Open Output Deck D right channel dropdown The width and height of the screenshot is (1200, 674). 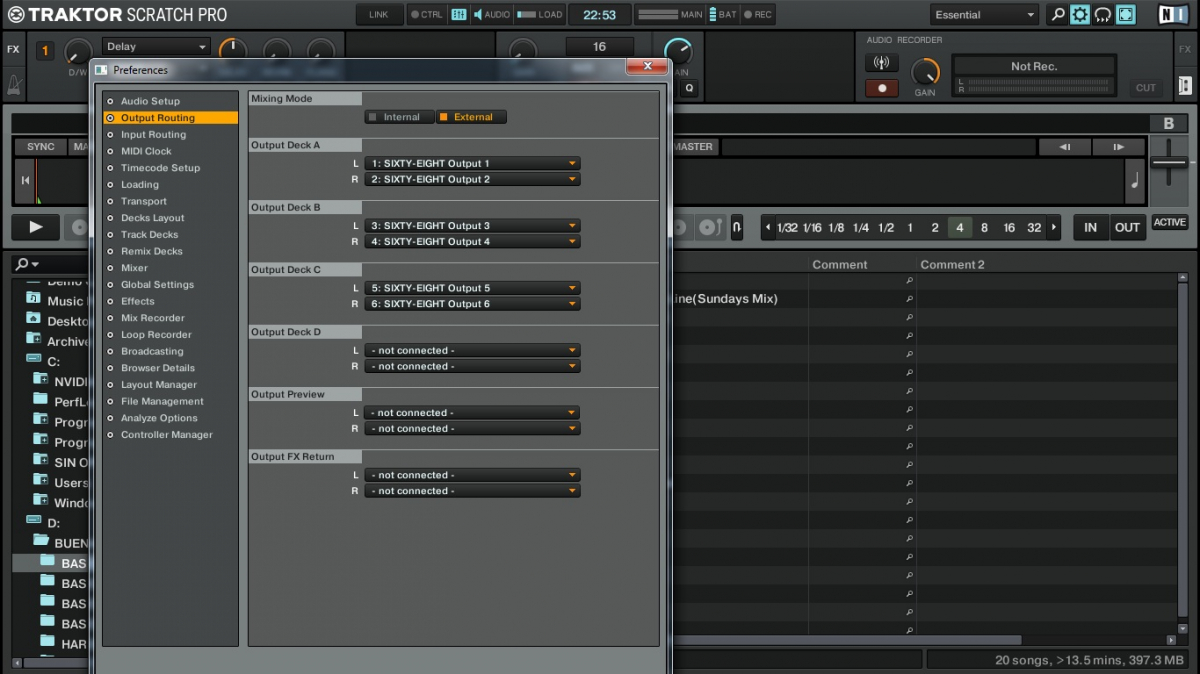pyautogui.click(x=472, y=367)
